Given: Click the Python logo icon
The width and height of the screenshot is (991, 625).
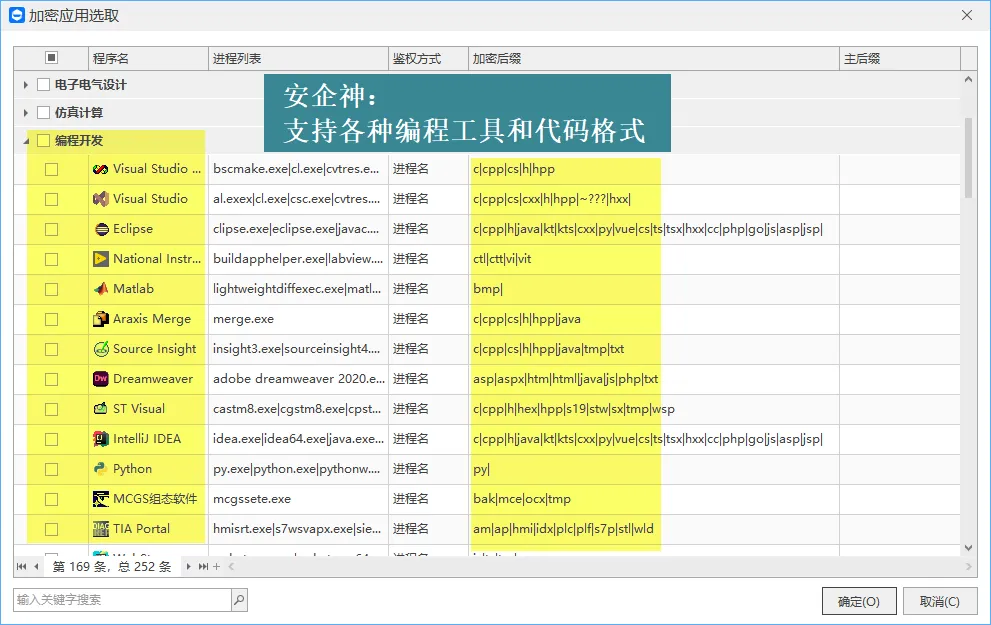Looking at the screenshot, I should [x=100, y=469].
